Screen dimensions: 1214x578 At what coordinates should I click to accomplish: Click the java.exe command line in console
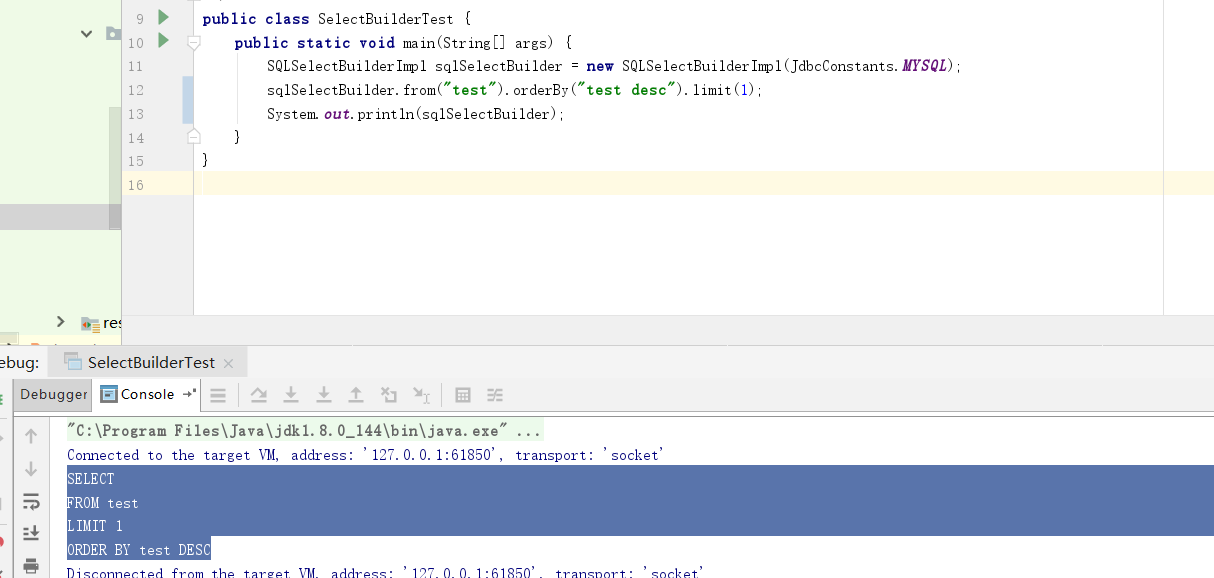305,431
